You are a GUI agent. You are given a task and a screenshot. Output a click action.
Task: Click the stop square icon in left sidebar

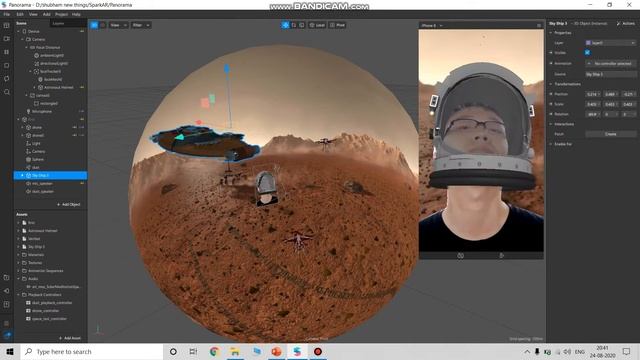coord(7,65)
